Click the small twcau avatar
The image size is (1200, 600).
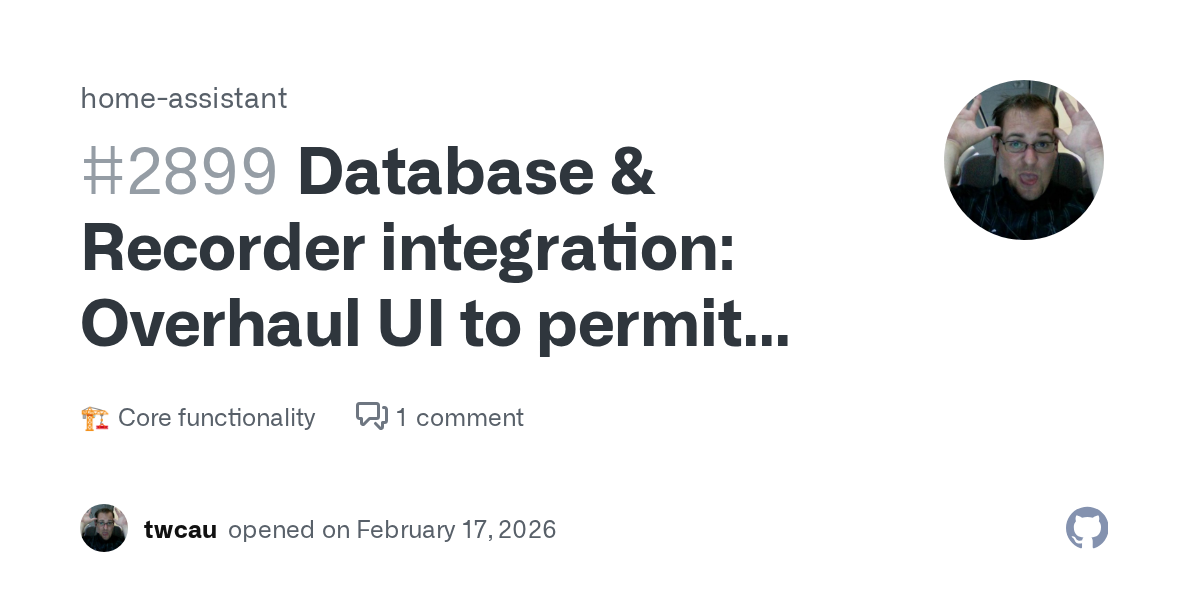(x=104, y=528)
